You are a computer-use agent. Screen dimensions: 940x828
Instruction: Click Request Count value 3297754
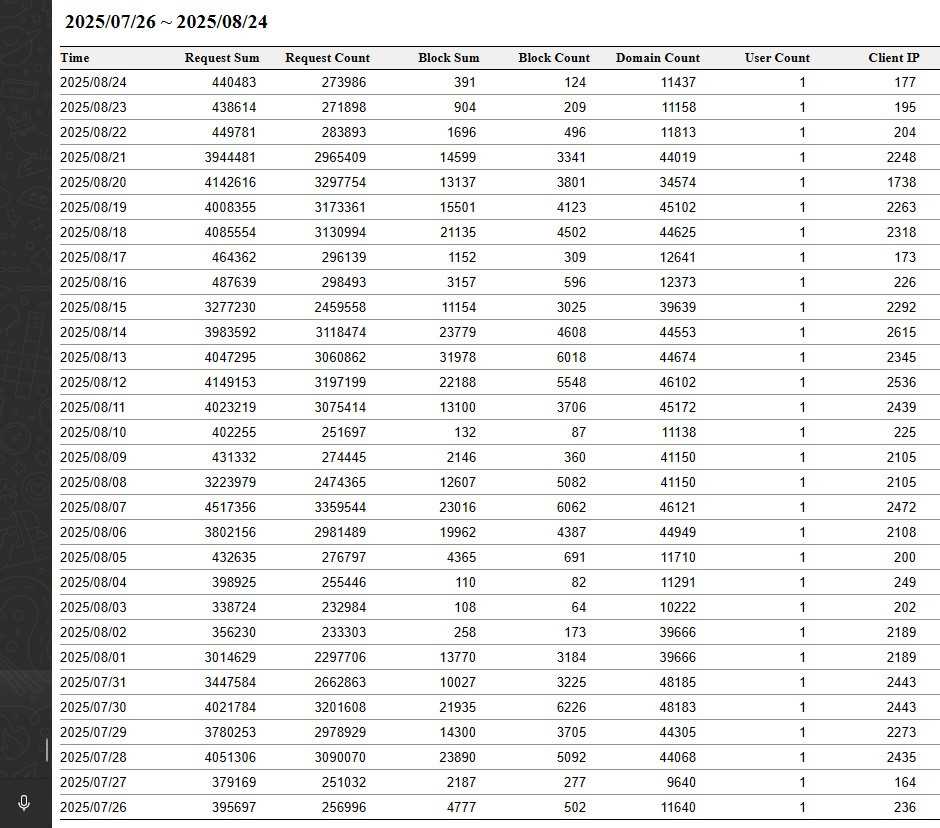pyautogui.click(x=340, y=182)
